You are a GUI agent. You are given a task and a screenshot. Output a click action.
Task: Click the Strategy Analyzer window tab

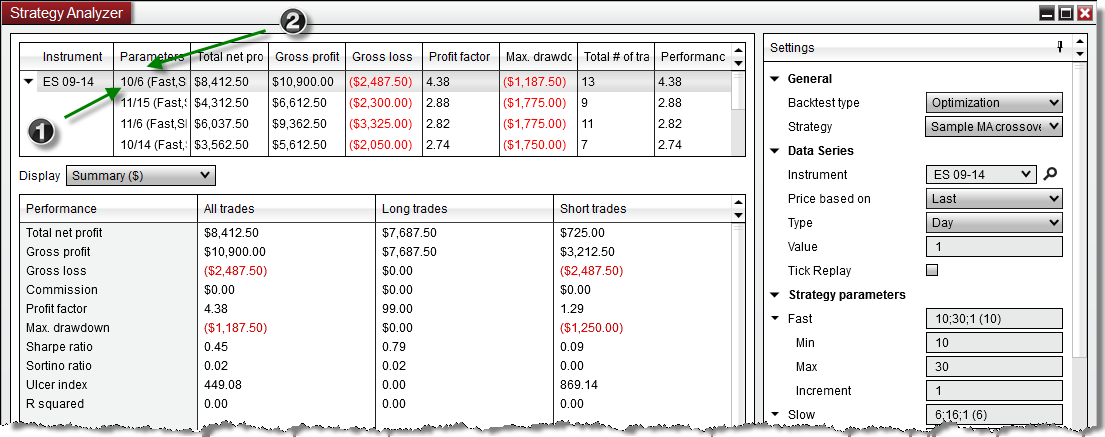coord(66,13)
